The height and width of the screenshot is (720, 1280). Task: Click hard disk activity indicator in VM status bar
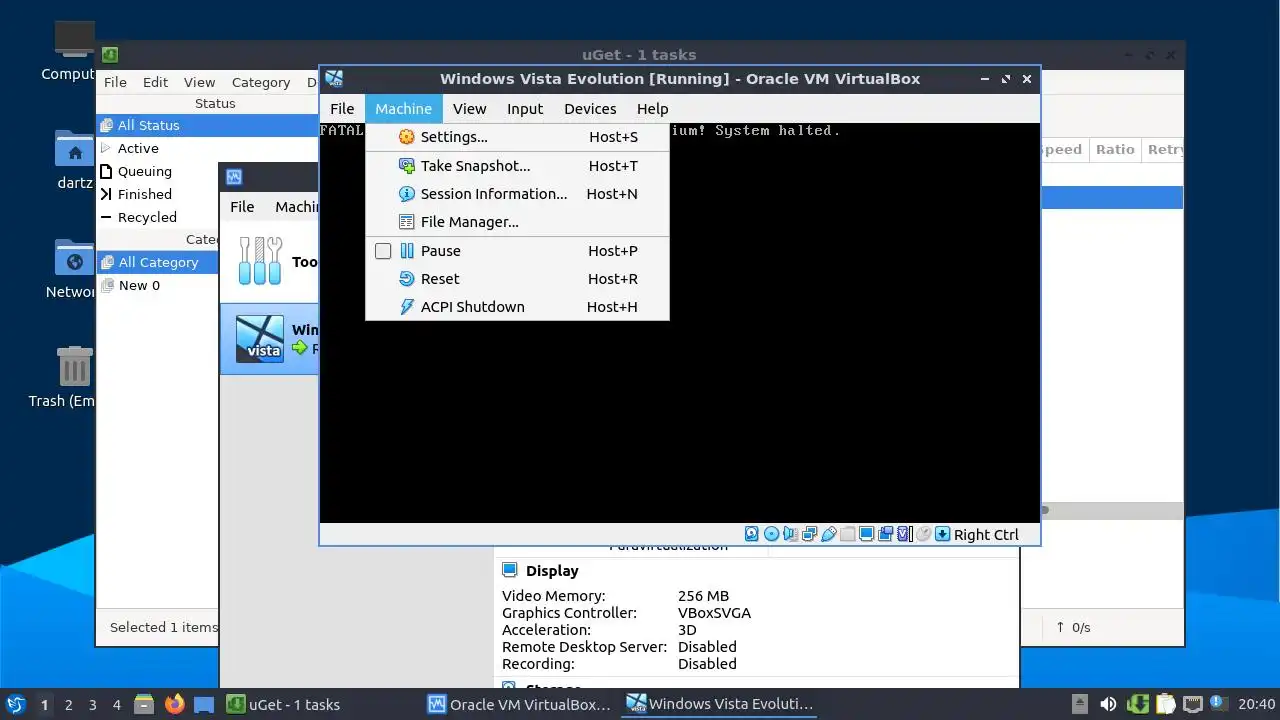[752, 534]
